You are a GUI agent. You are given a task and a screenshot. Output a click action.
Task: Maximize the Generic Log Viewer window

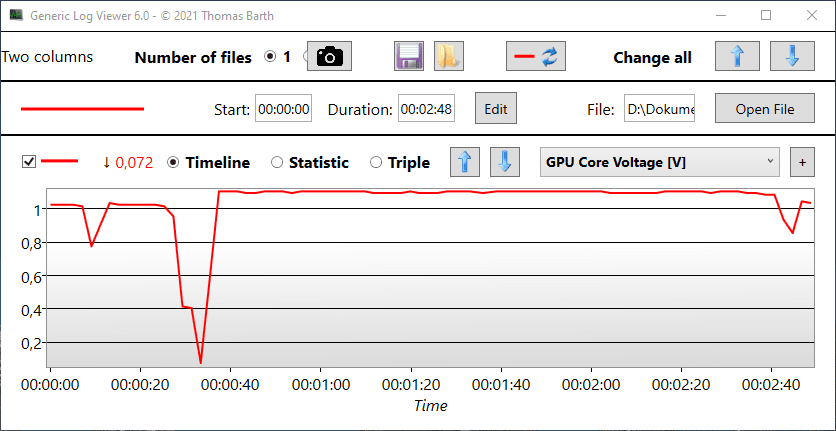(x=766, y=15)
